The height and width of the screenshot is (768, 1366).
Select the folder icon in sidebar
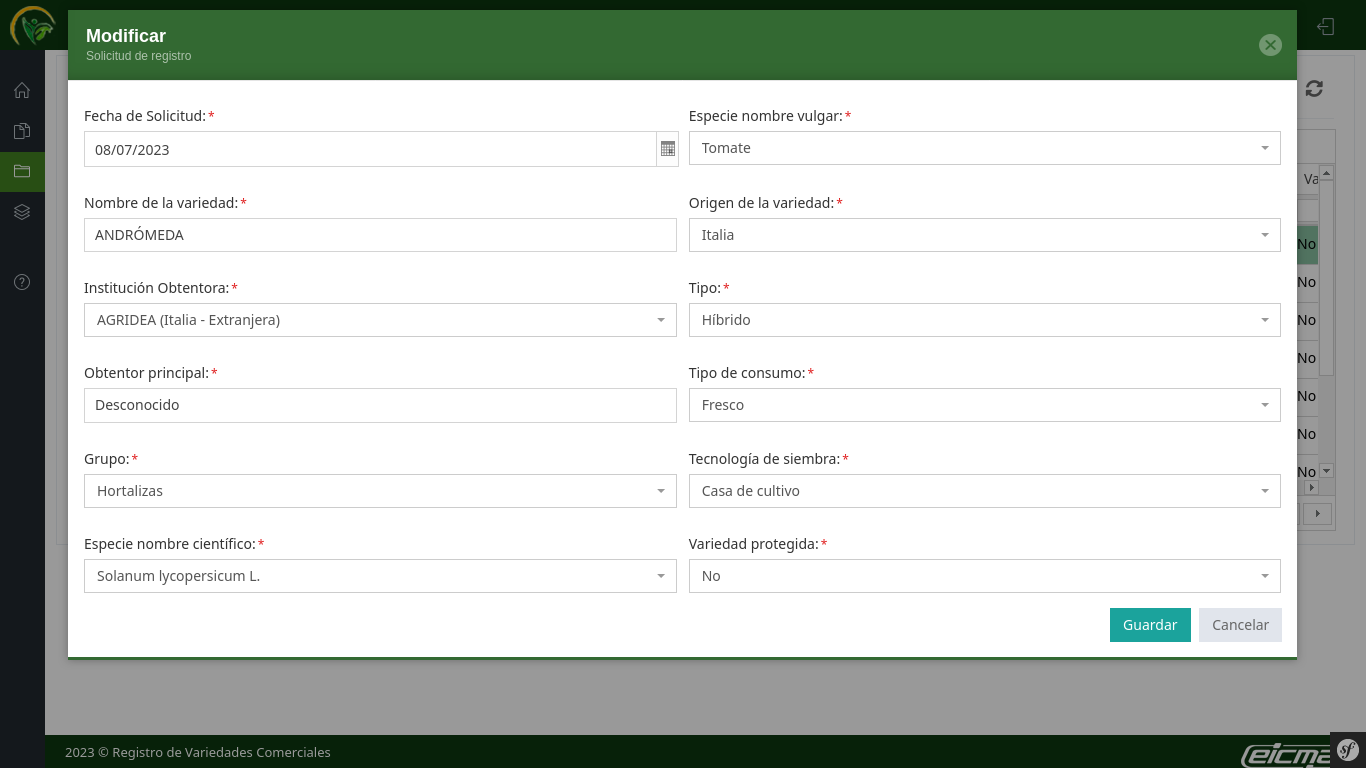click(x=22, y=171)
